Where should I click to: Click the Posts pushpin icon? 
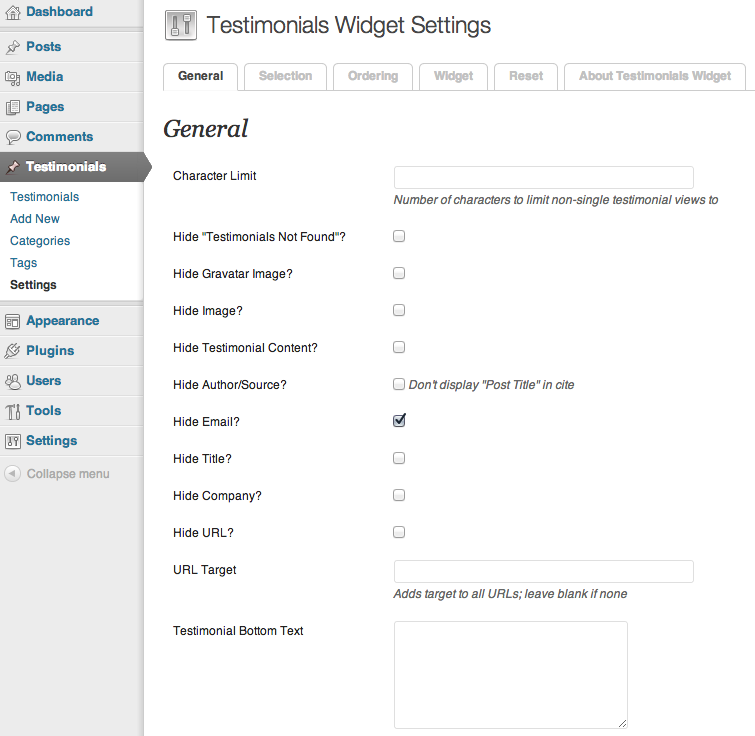(13, 47)
